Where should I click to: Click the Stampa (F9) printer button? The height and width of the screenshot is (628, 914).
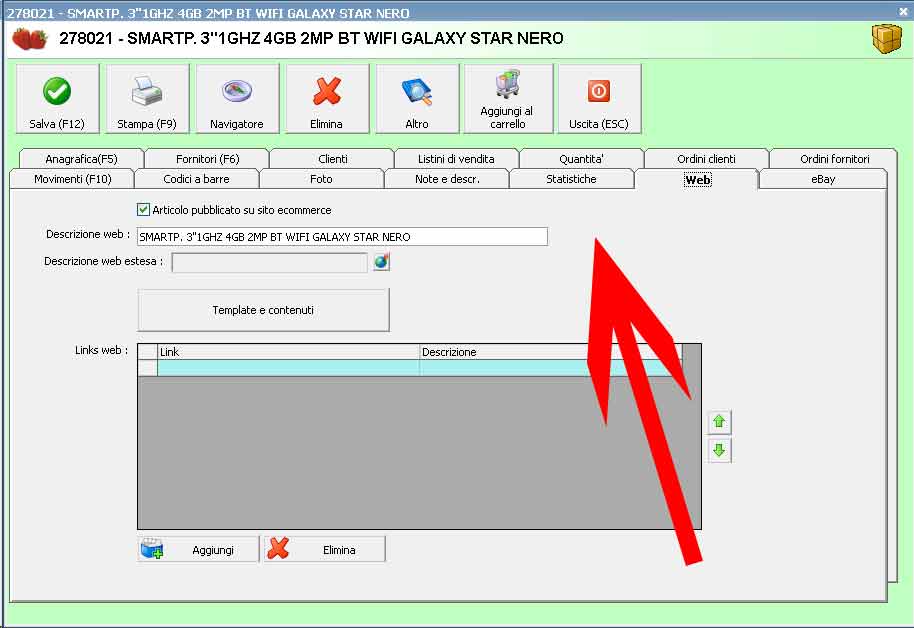tap(147, 99)
